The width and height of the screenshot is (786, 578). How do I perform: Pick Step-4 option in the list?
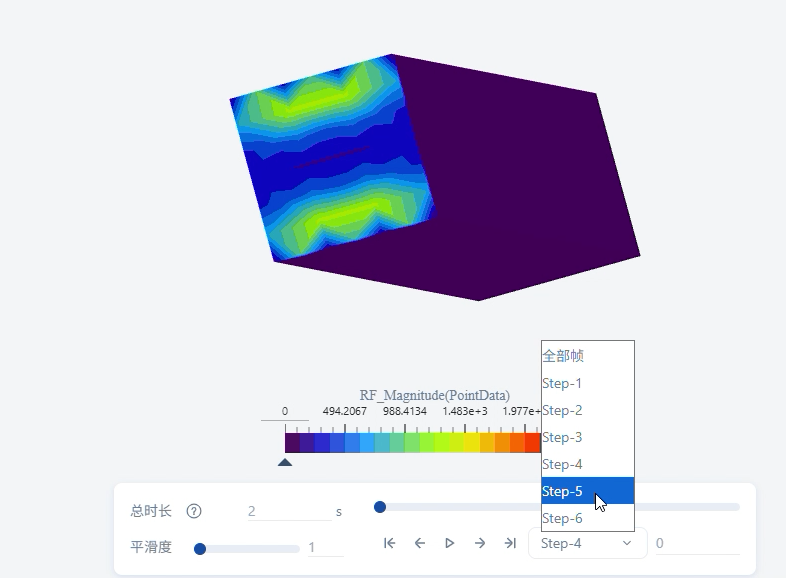(587, 464)
